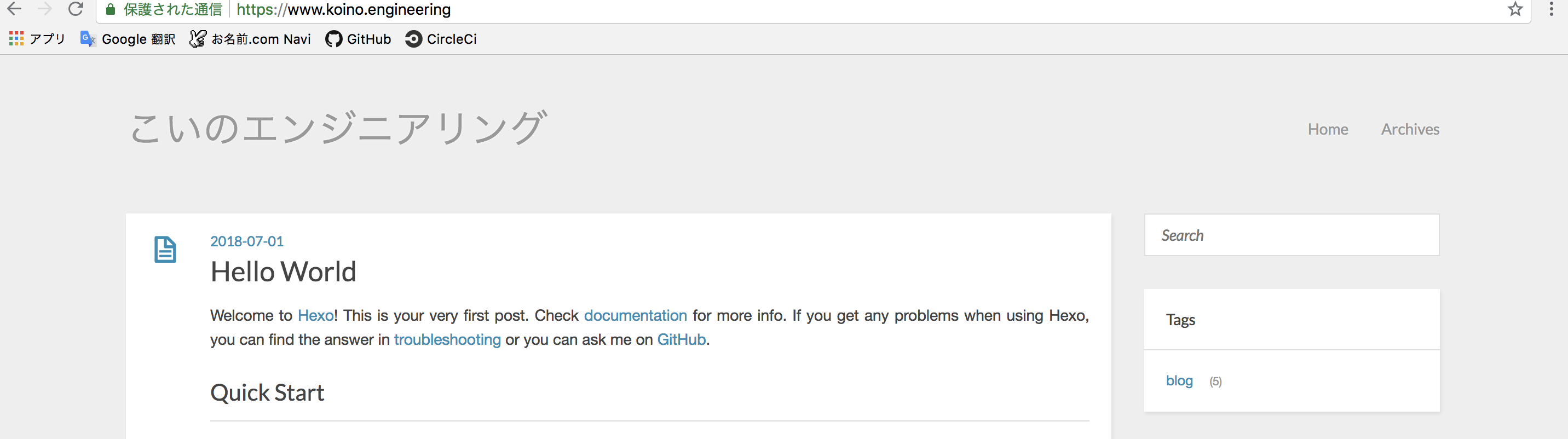
Task: Click the 2018-07-01 post date link
Action: click(x=246, y=241)
